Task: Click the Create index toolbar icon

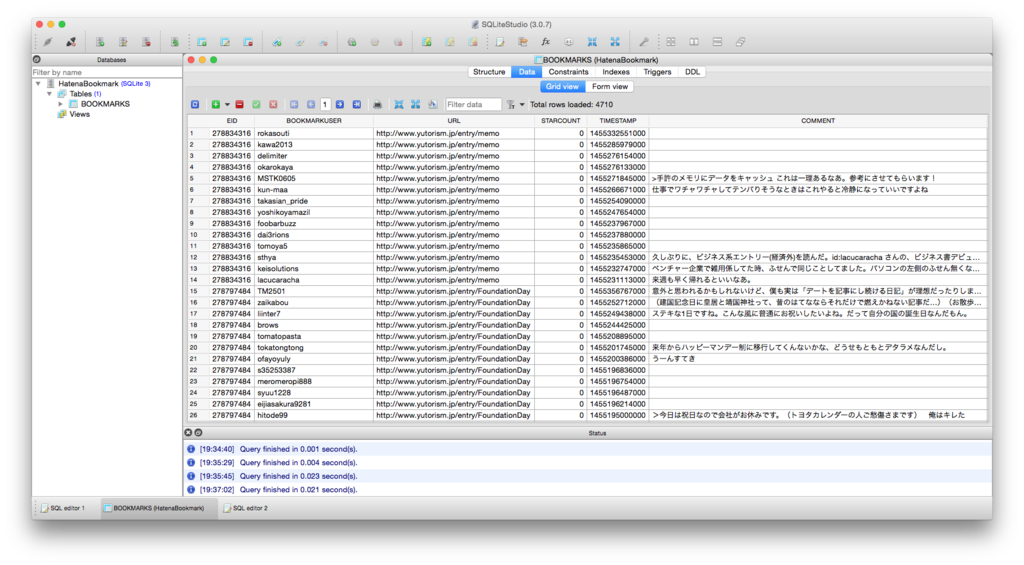Action: pos(277,42)
